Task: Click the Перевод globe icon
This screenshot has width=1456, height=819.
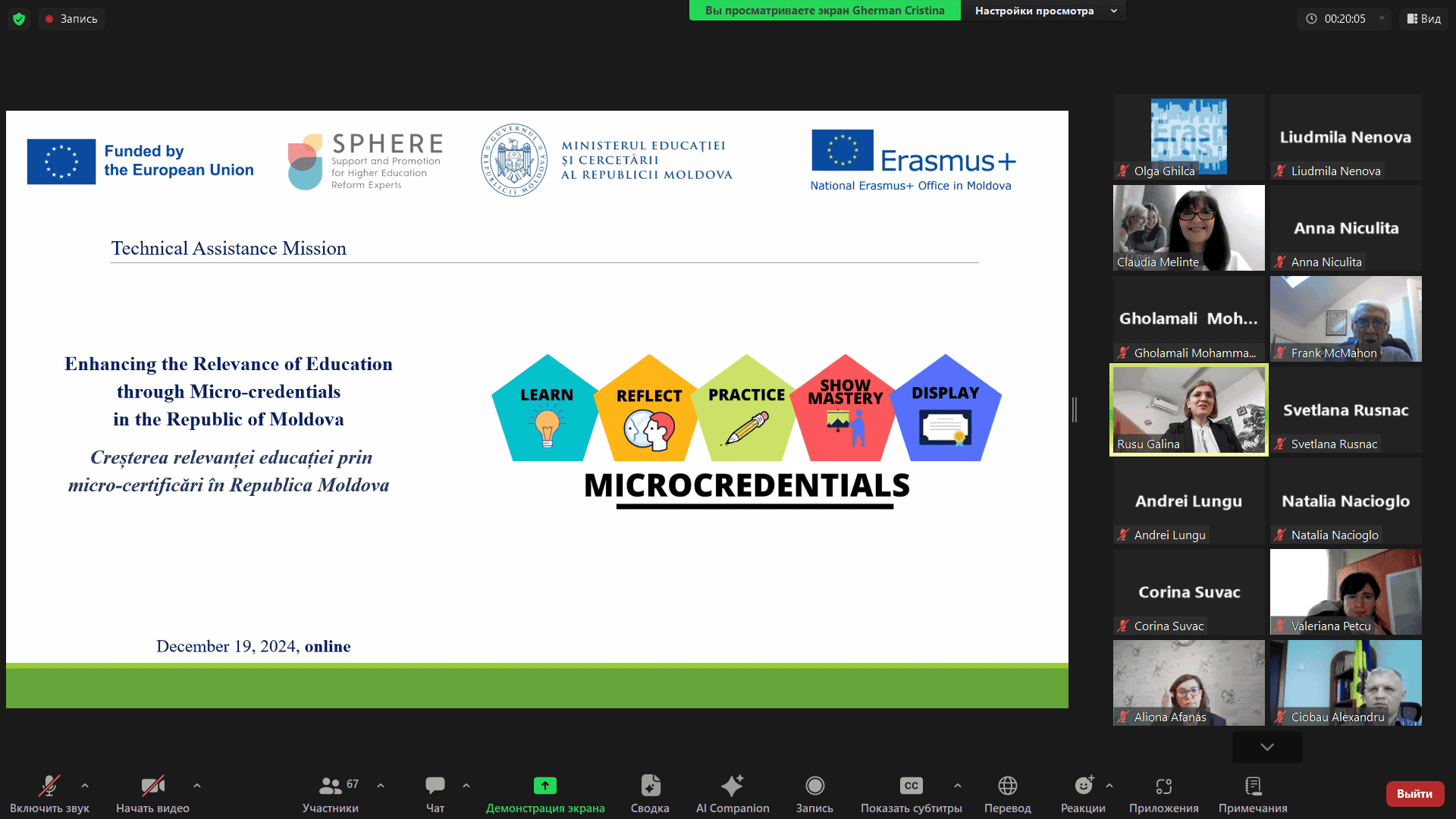Action: pyautogui.click(x=1007, y=786)
